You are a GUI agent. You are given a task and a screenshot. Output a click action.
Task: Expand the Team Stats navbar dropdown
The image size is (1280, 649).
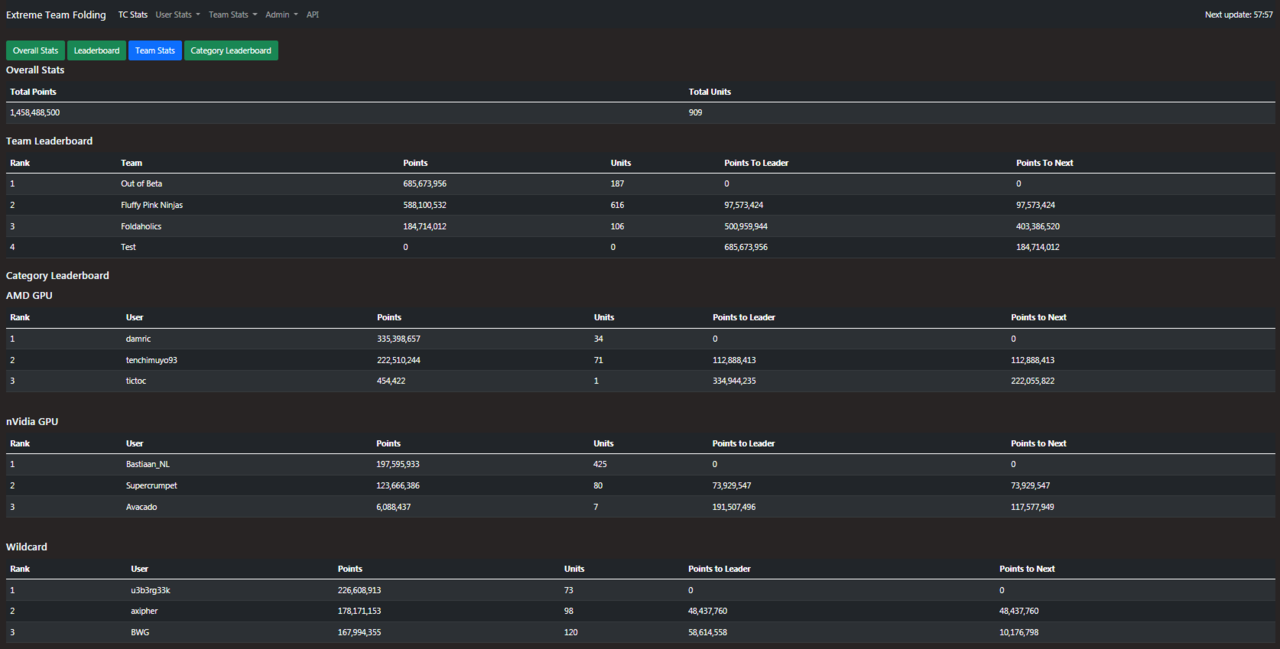coord(232,15)
